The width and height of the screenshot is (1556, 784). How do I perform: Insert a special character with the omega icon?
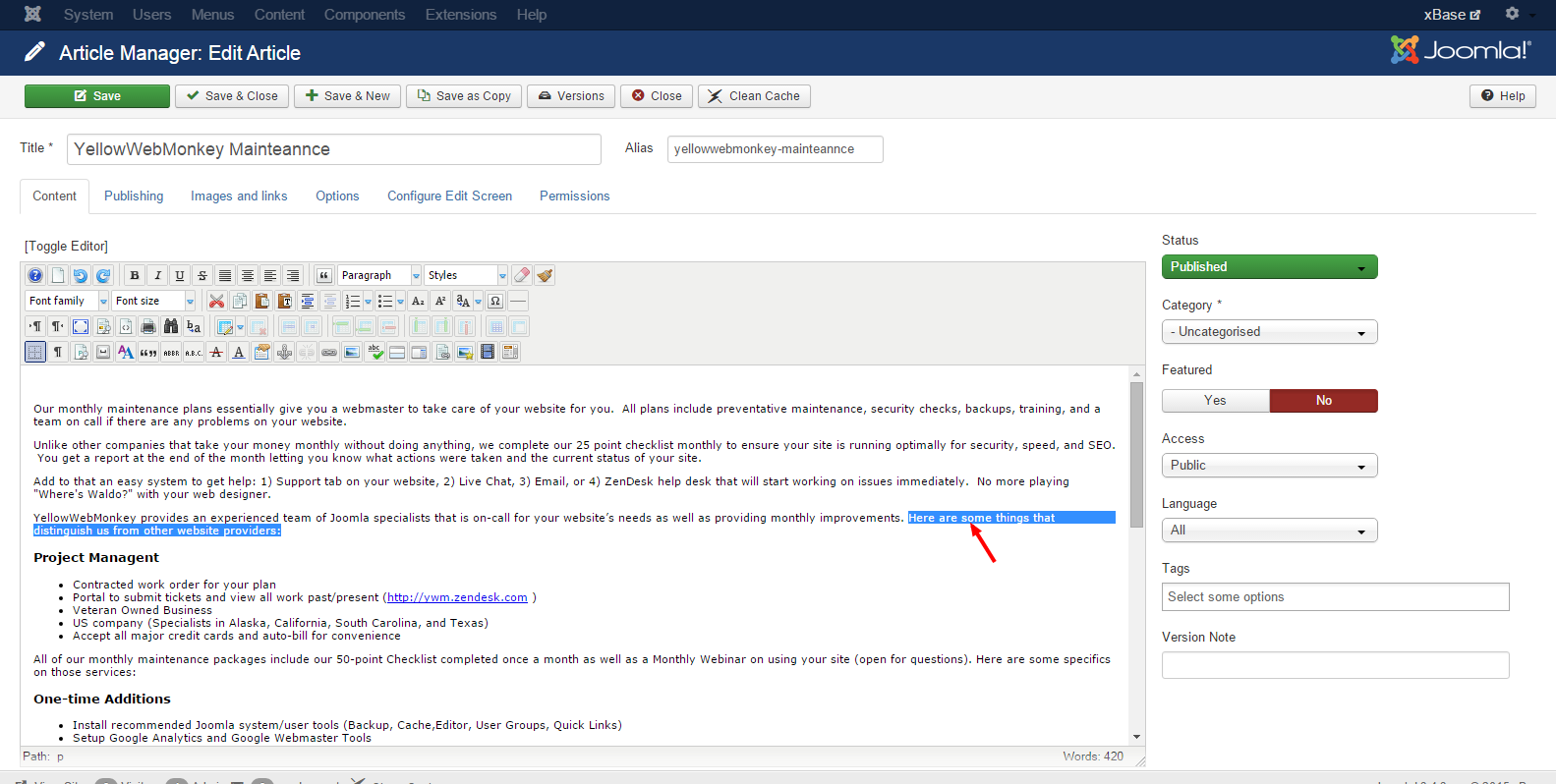(495, 301)
